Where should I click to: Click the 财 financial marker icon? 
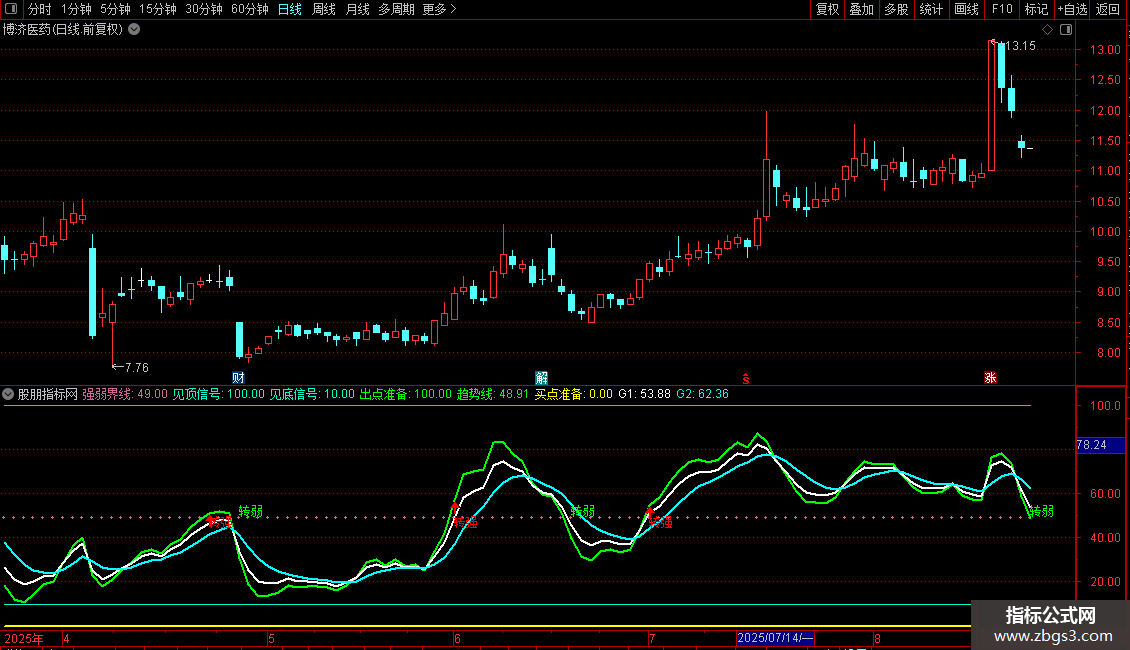coord(239,378)
